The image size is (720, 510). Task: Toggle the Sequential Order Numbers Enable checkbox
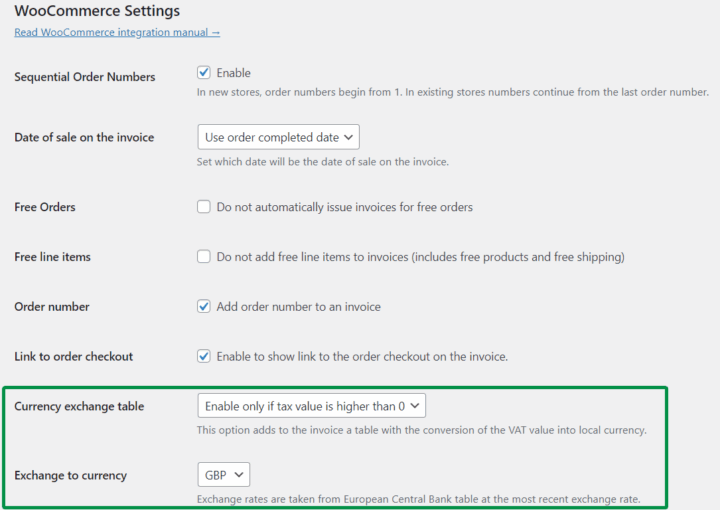point(204,73)
